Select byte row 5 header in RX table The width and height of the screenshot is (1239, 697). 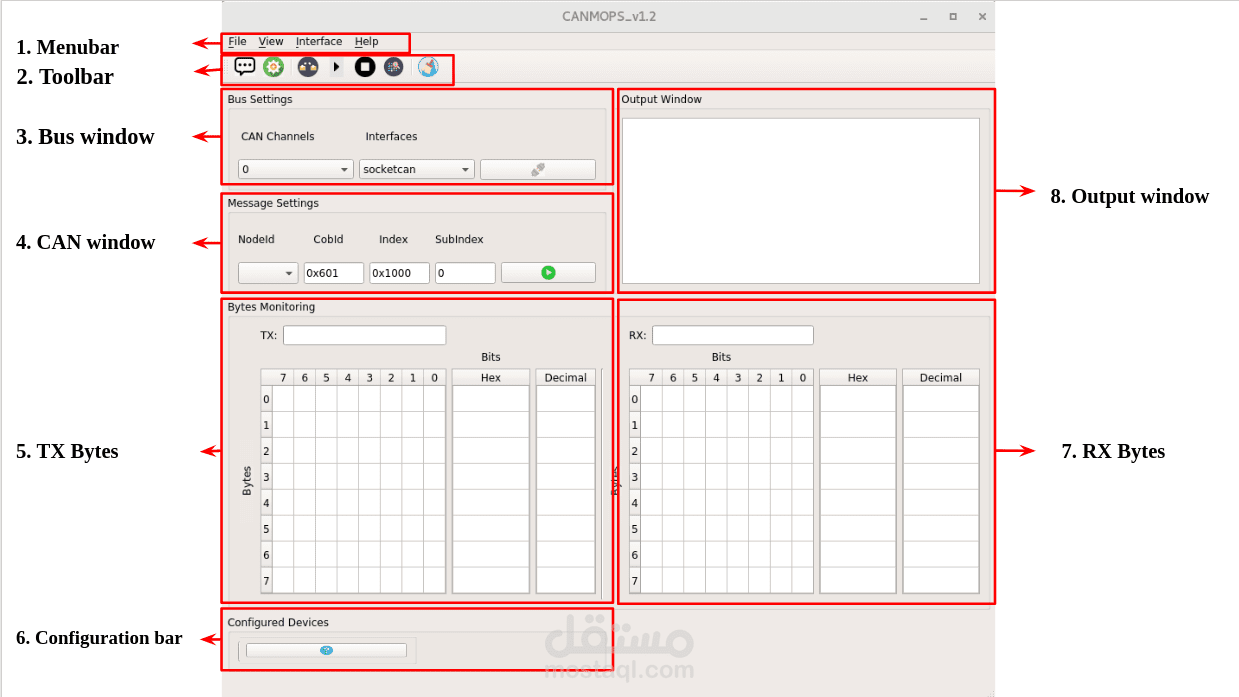635,529
